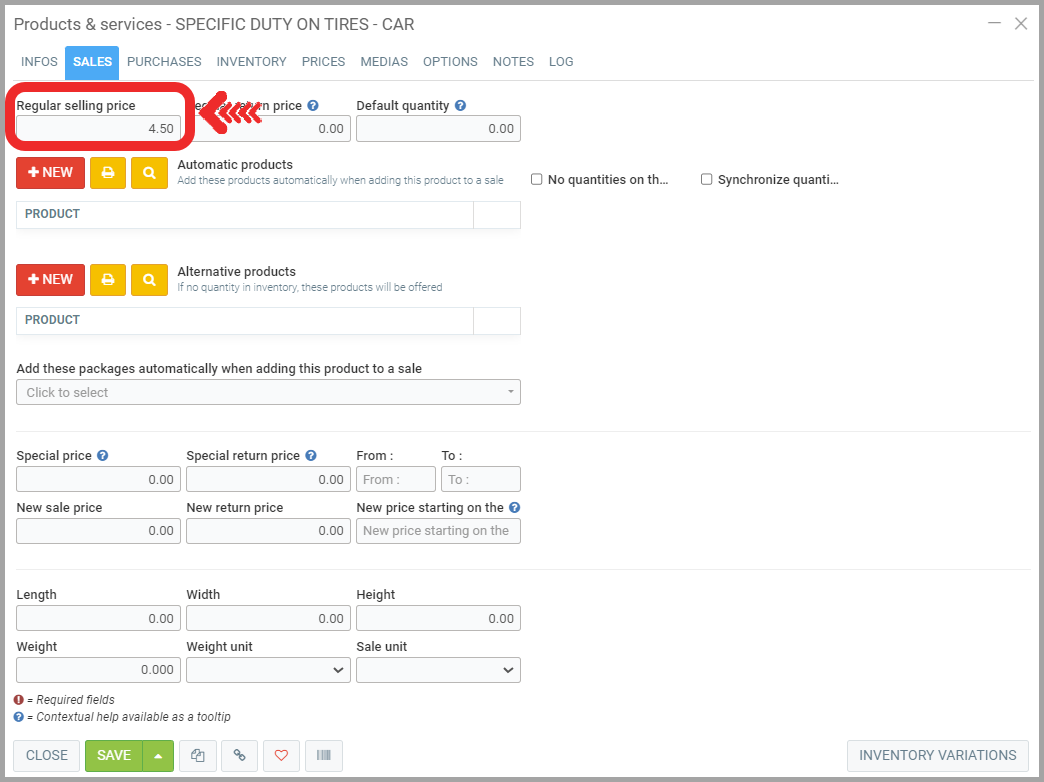This screenshot has width=1044, height=782.
Task: Click the Regular selling price field
Action: (x=98, y=128)
